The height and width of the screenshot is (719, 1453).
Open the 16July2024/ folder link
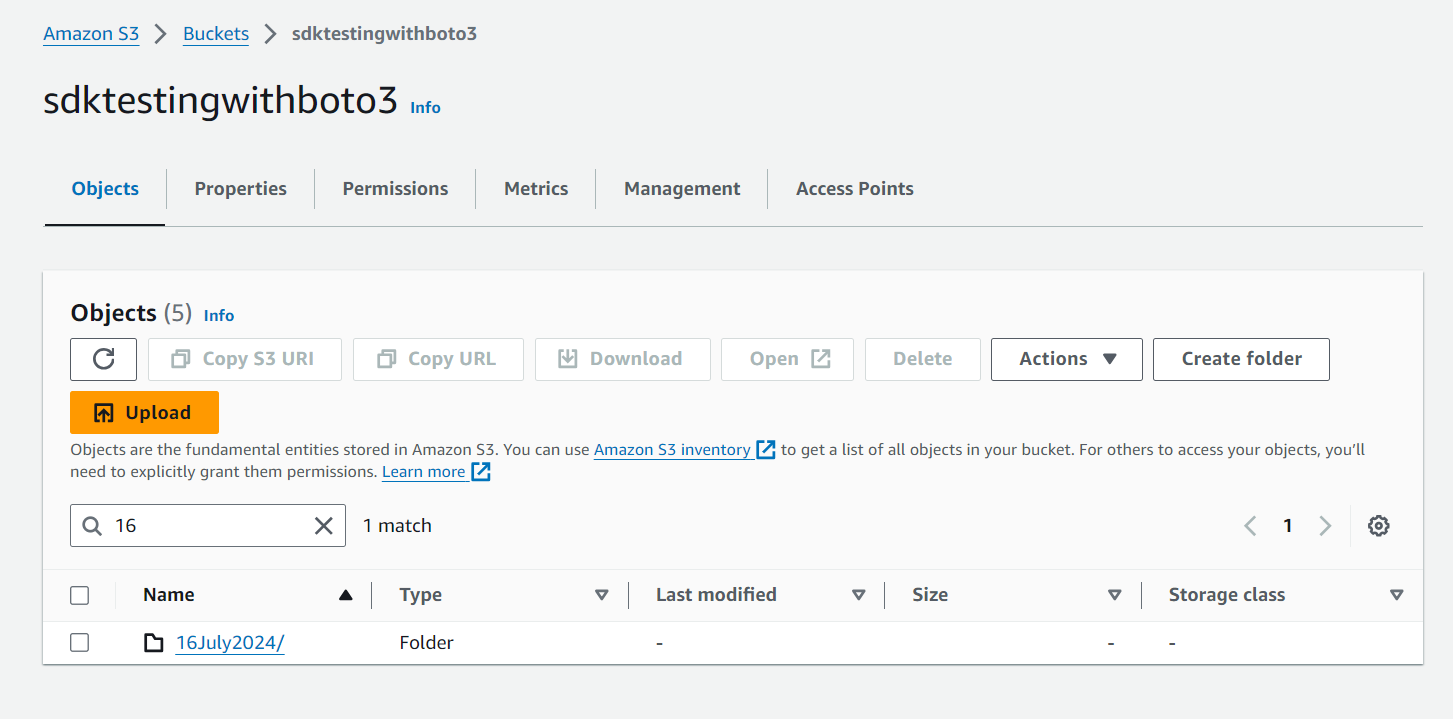(x=230, y=643)
